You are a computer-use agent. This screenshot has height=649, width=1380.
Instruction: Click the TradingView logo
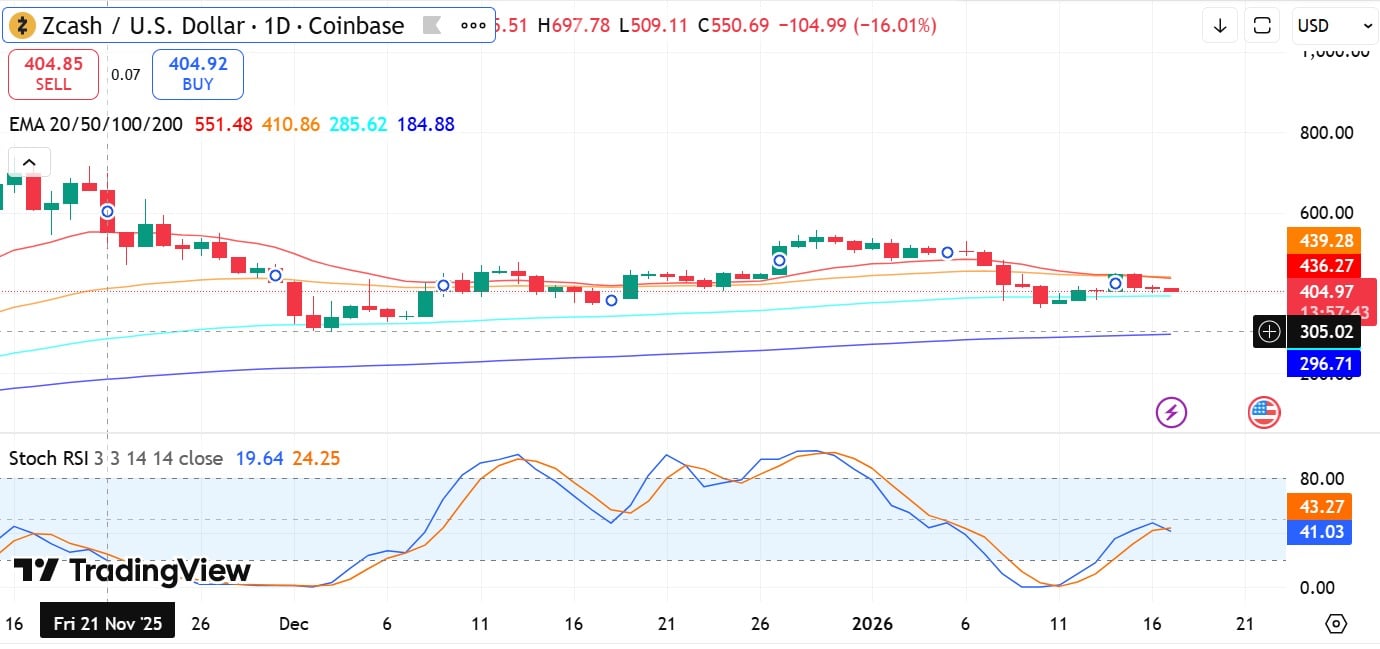[x=132, y=571]
